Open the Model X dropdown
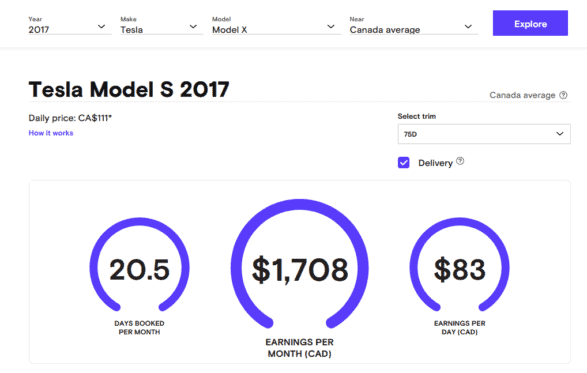Screen dimensions: 587x373 [276, 25]
